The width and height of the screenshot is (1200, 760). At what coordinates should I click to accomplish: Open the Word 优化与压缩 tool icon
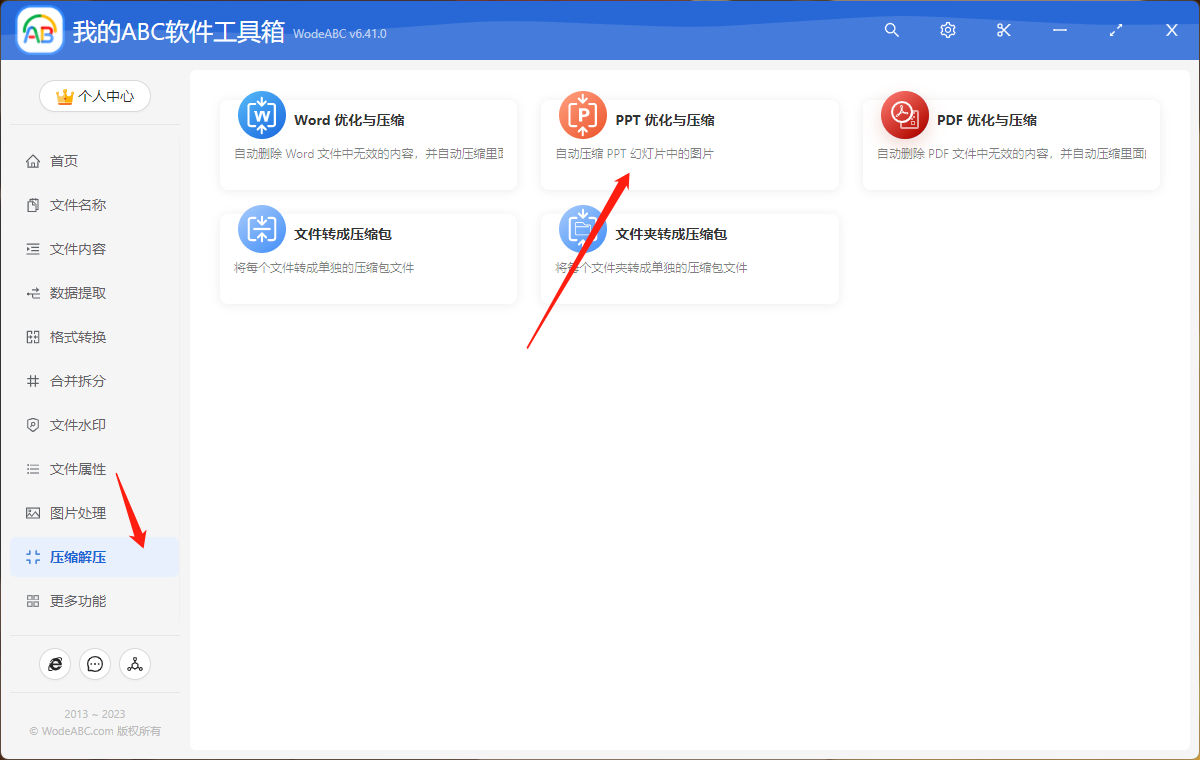261,115
